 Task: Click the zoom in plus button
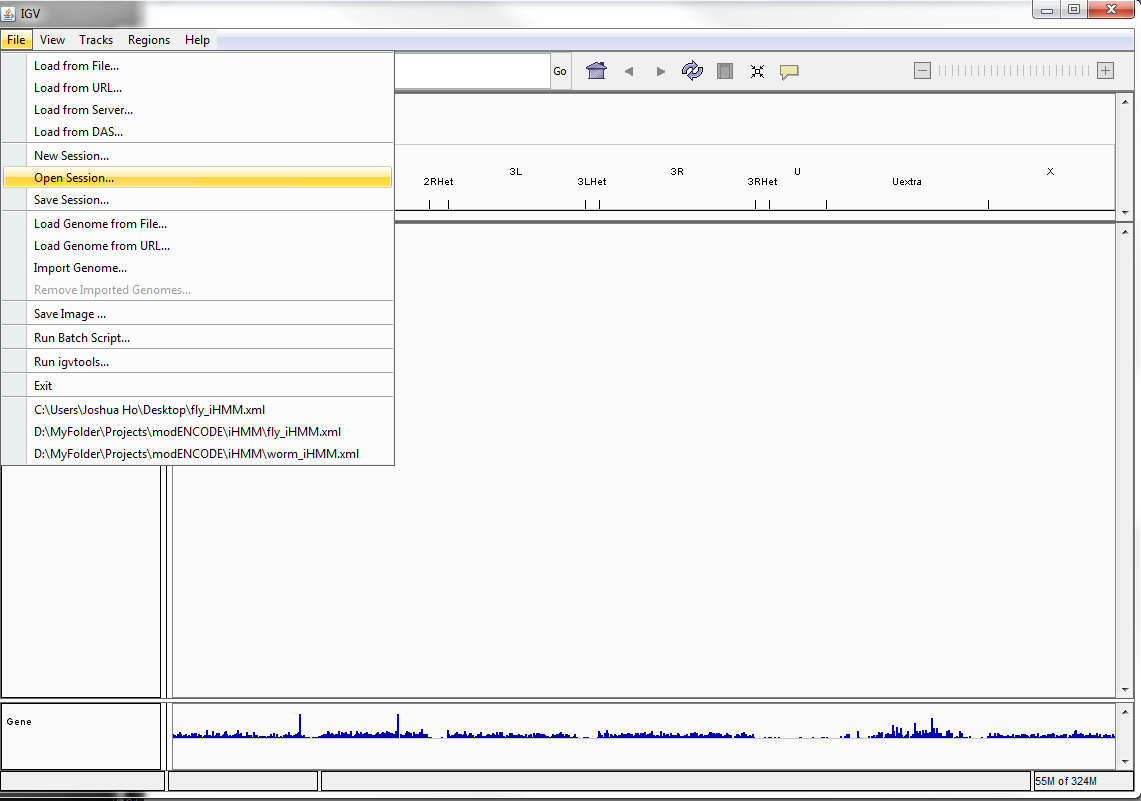(x=1105, y=70)
